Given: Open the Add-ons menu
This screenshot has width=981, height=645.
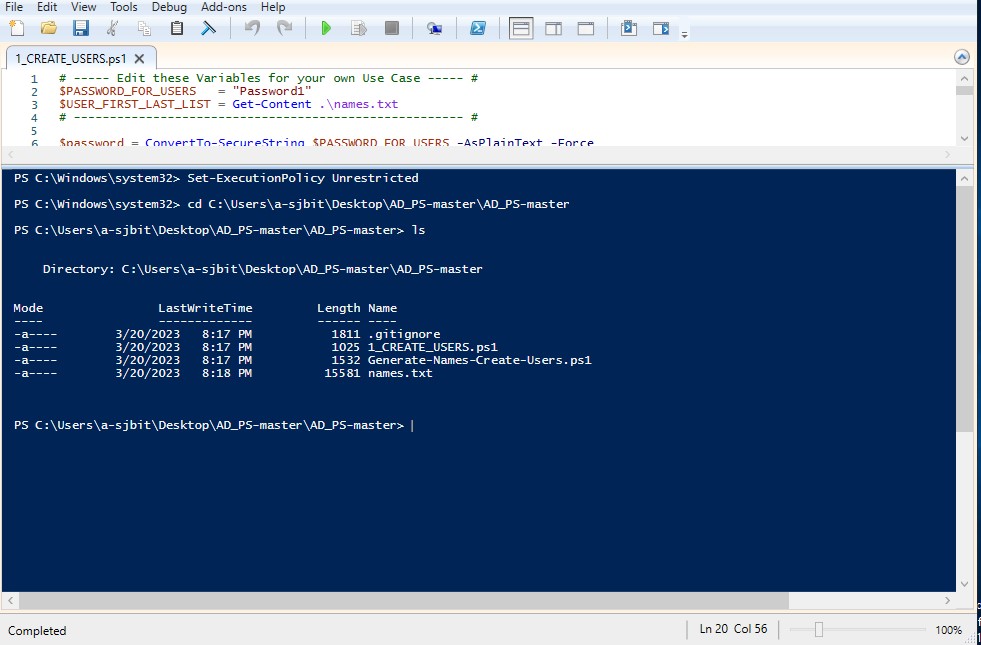Looking at the screenshot, I should point(224,7).
